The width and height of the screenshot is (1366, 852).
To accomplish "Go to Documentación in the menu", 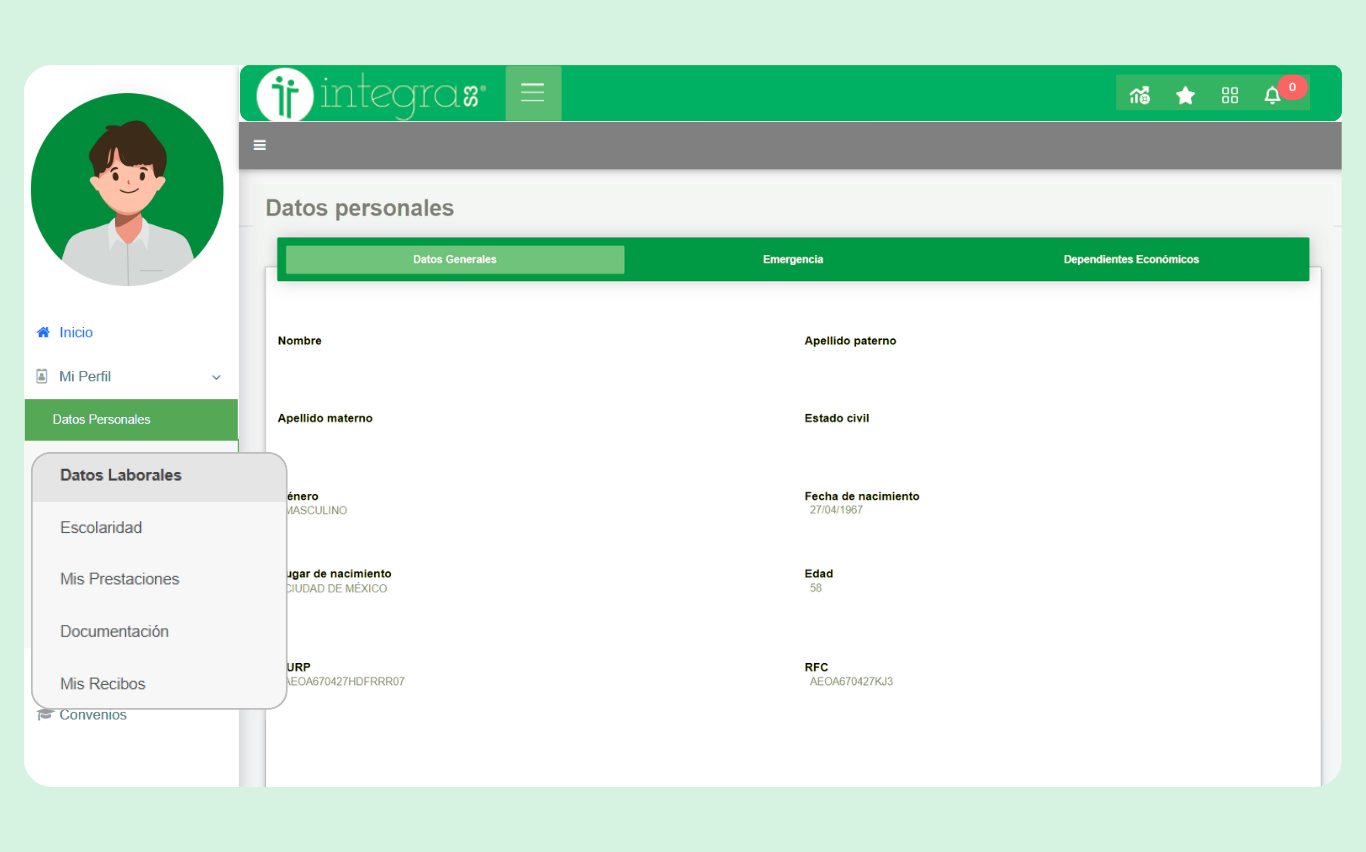I will click(x=114, y=631).
